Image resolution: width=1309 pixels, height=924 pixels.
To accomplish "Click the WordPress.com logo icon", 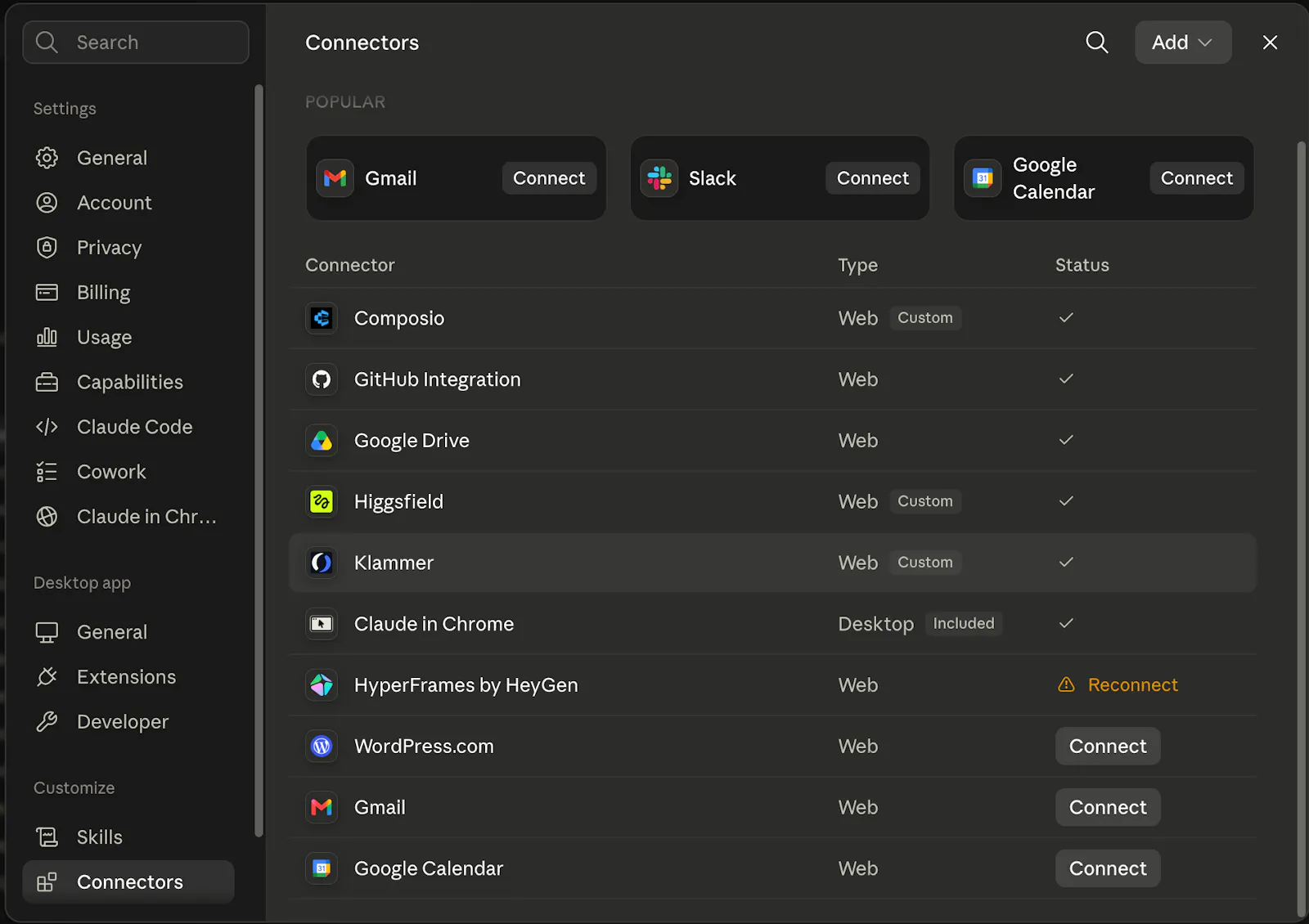I will [322, 747].
